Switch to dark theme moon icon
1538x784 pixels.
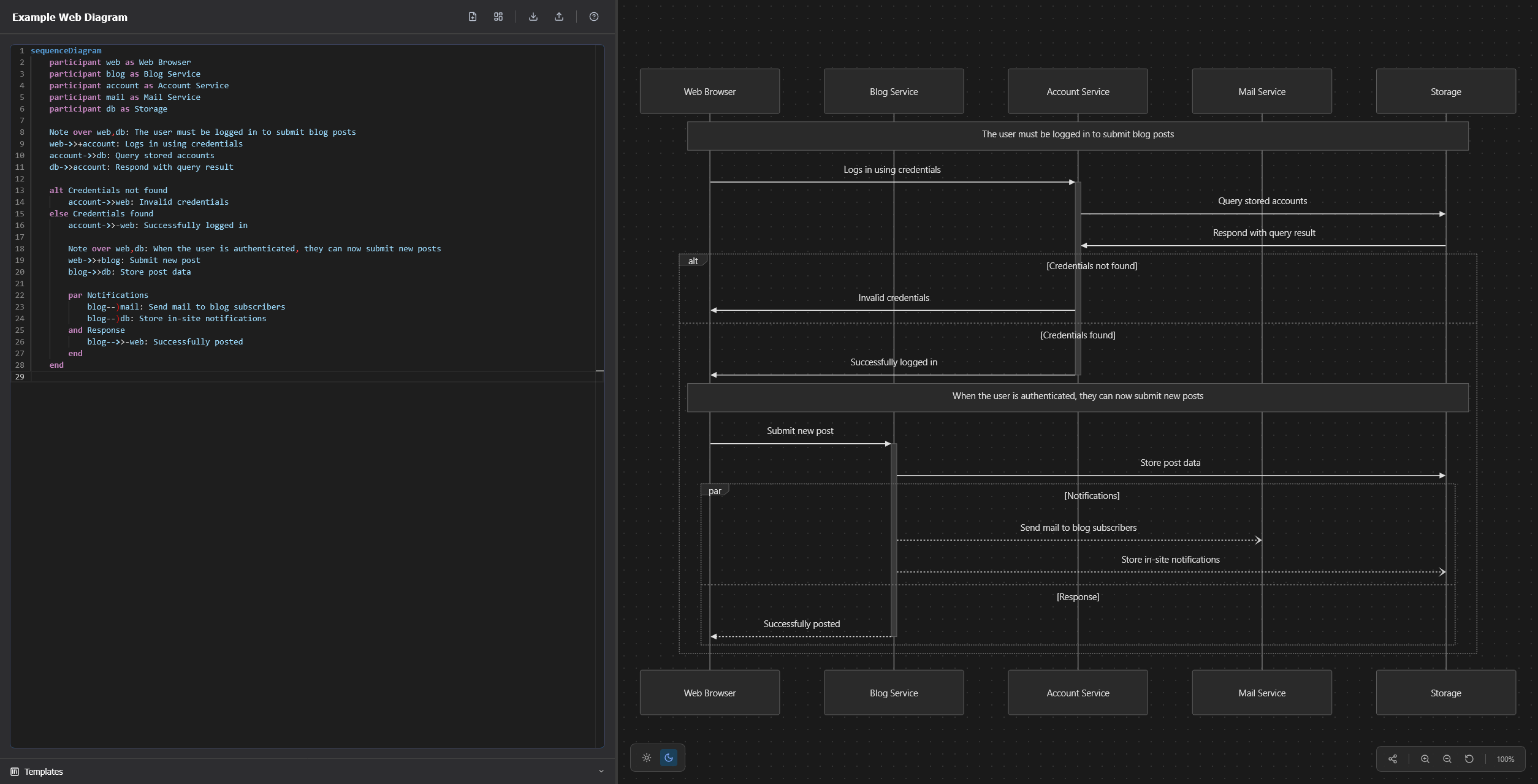coord(669,758)
